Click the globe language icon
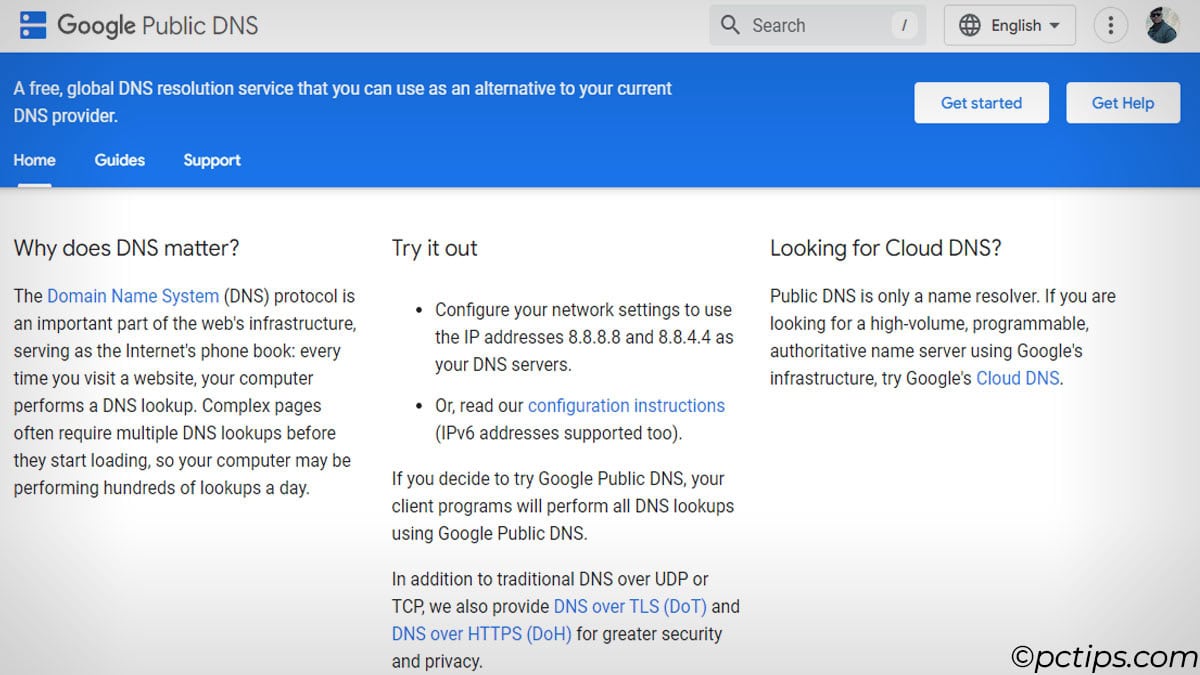This screenshot has height=675, width=1200. click(x=969, y=25)
